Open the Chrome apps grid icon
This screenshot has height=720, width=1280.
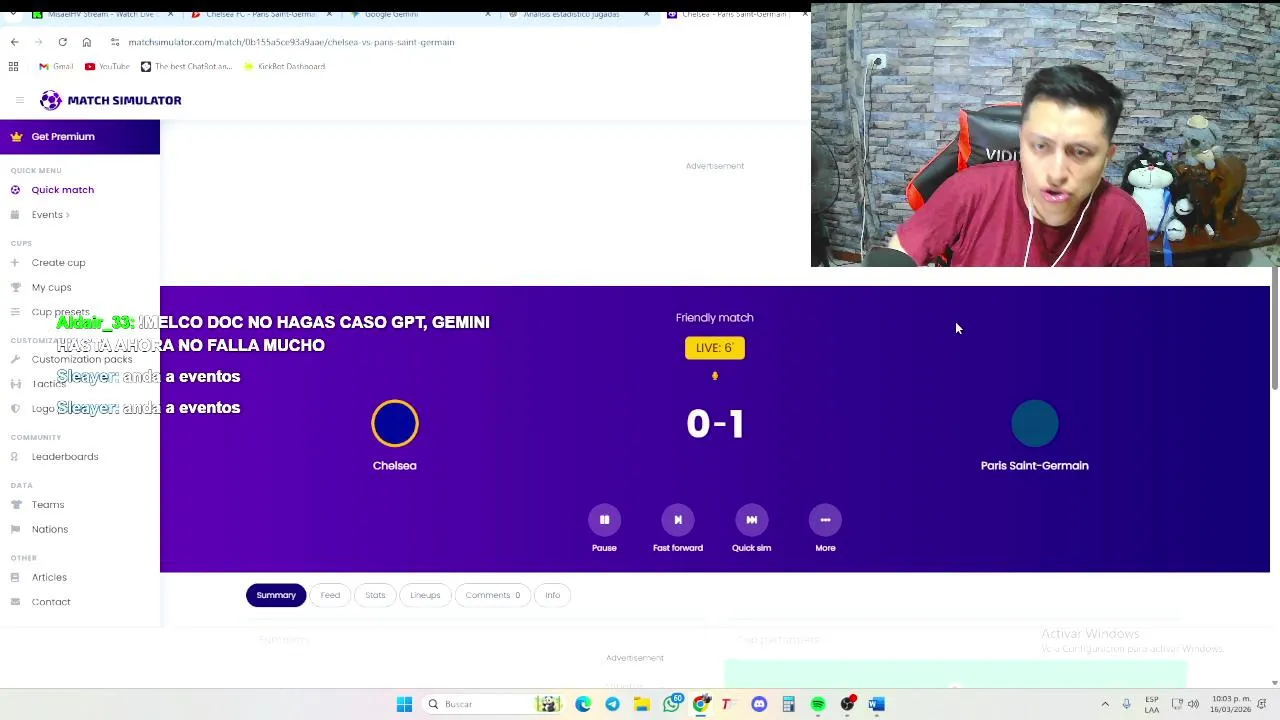coord(13,66)
